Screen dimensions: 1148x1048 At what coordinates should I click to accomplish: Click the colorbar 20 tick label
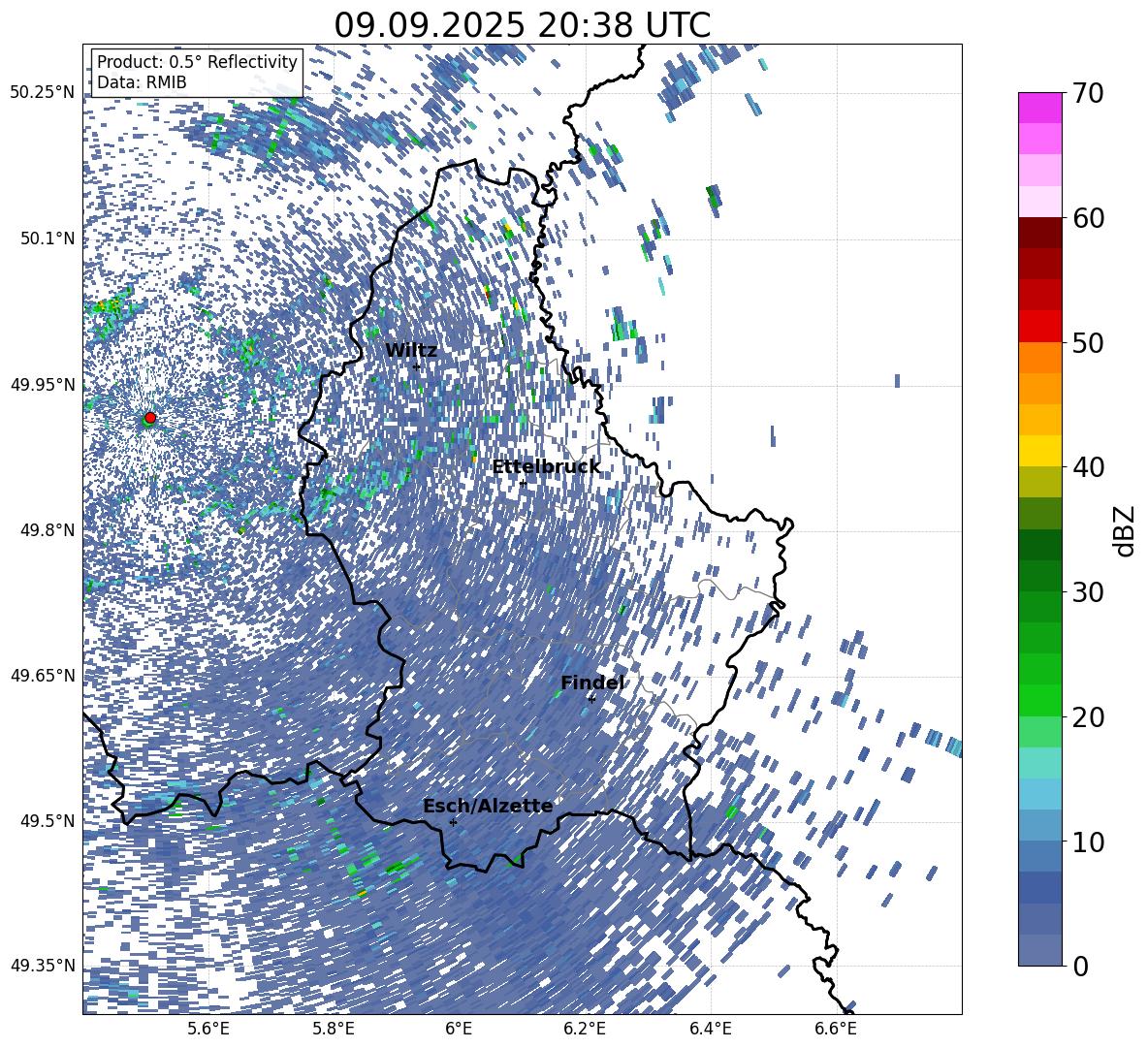pyautogui.click(x=1088, y=716)
